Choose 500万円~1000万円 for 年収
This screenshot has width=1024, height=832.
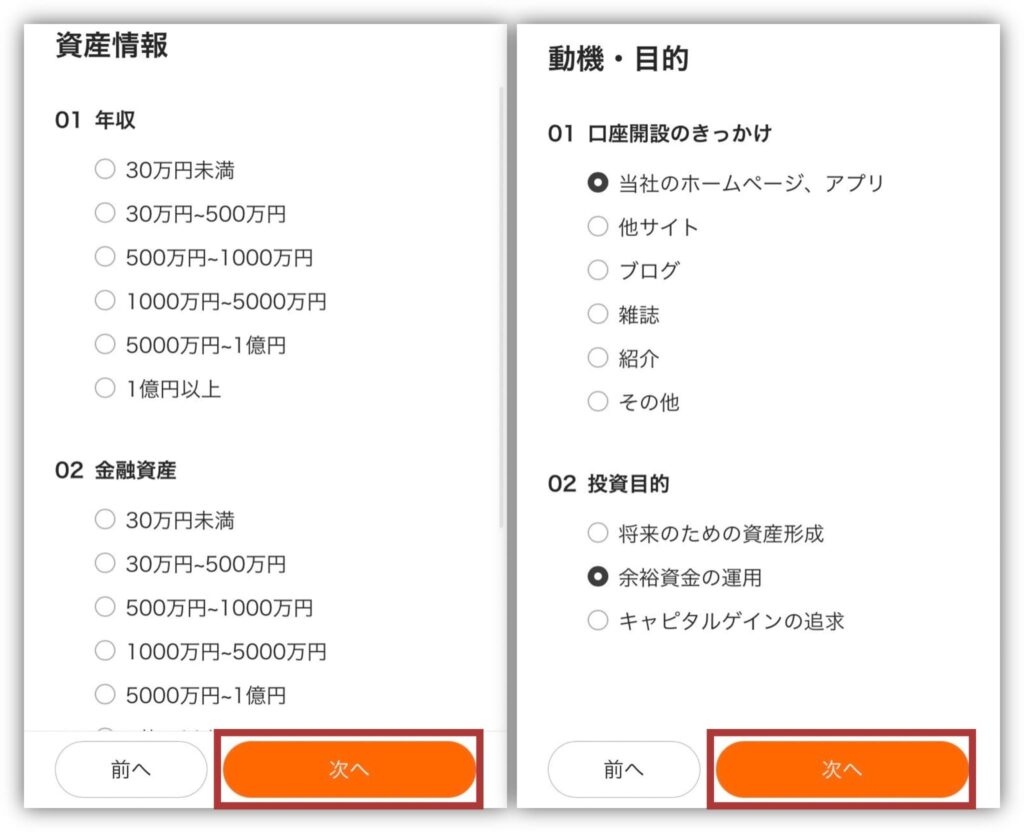click(105, 257)
